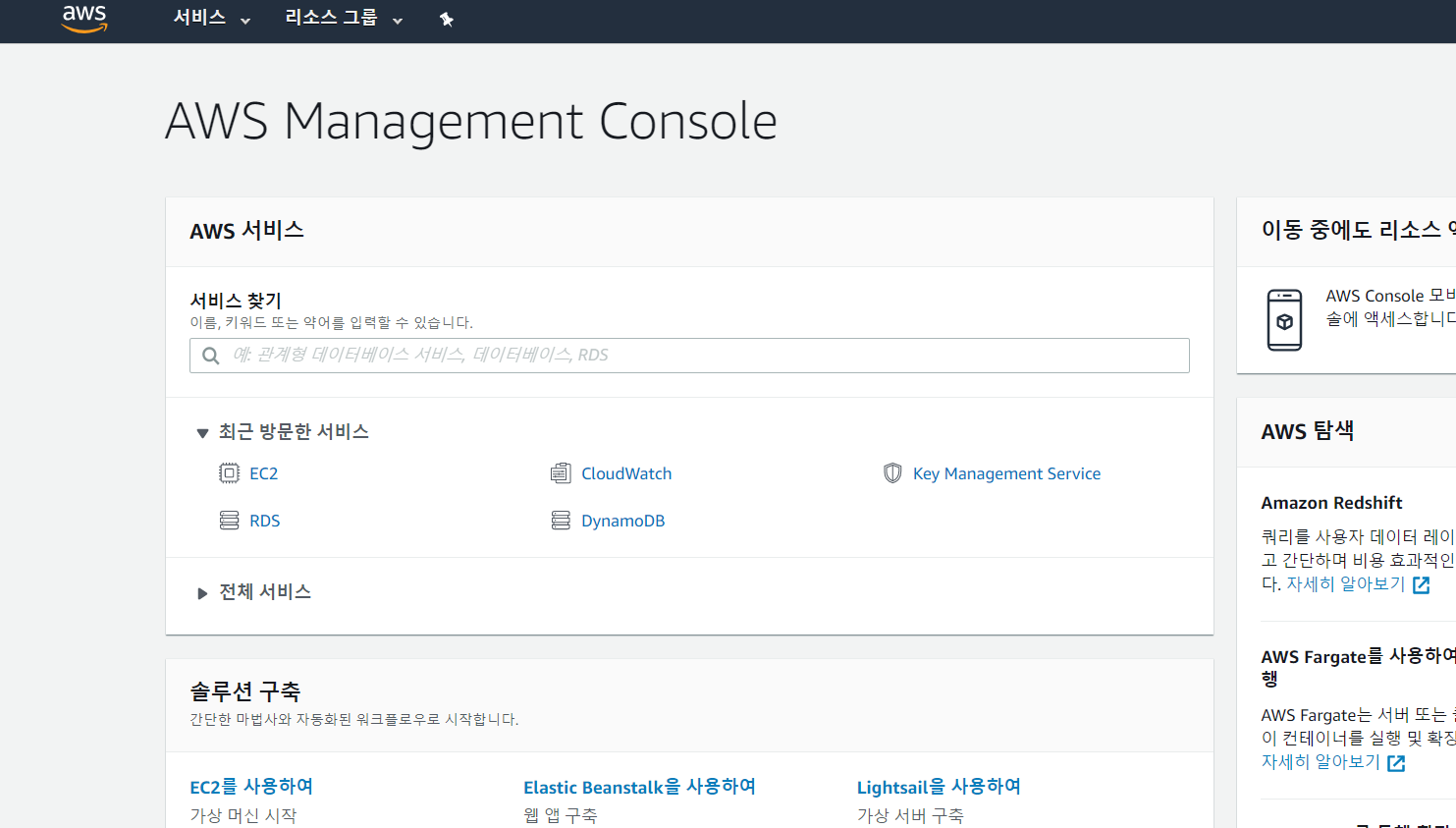Click the 전체 서비스 label

click(x=265, y=592)
